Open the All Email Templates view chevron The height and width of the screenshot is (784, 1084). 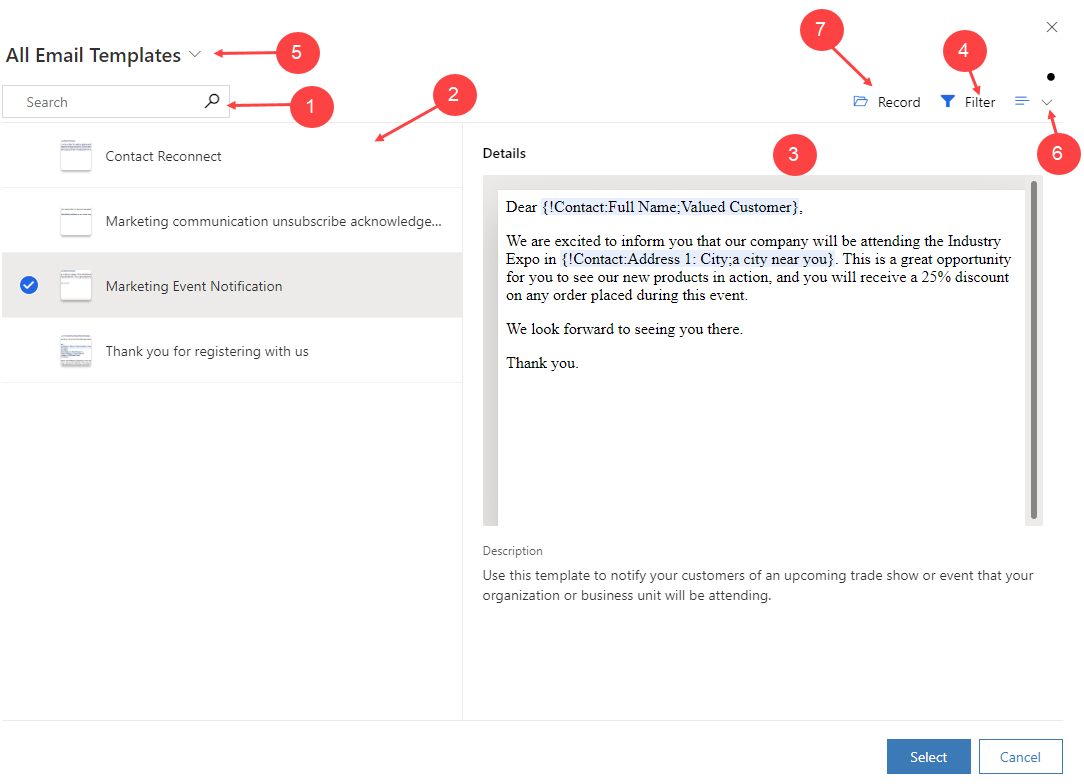(192, 55)
